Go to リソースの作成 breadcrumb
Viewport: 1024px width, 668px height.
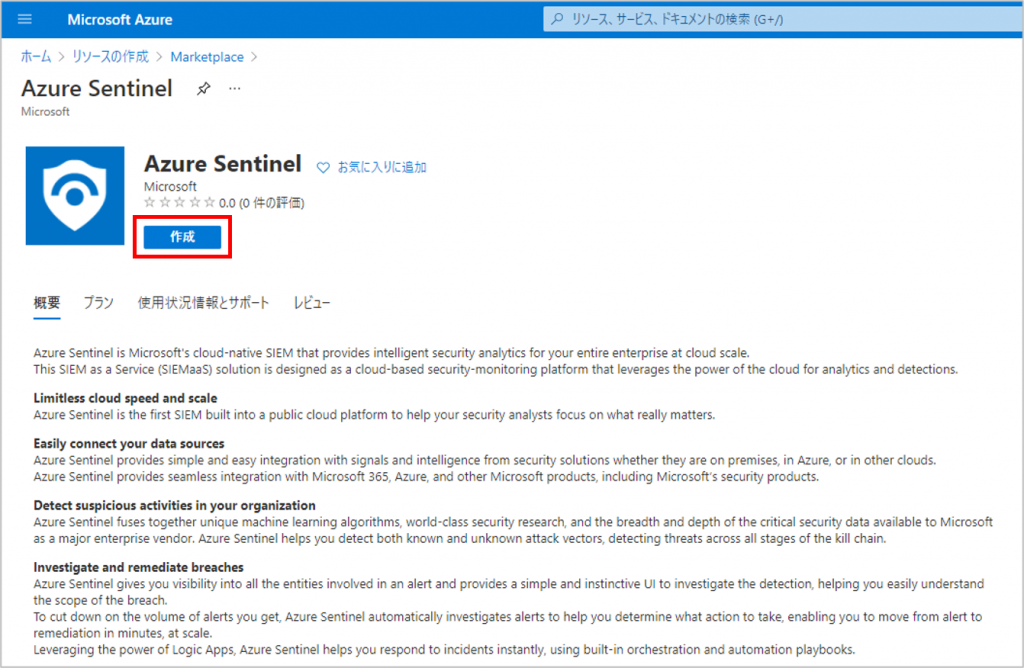[x=110, y=57]
